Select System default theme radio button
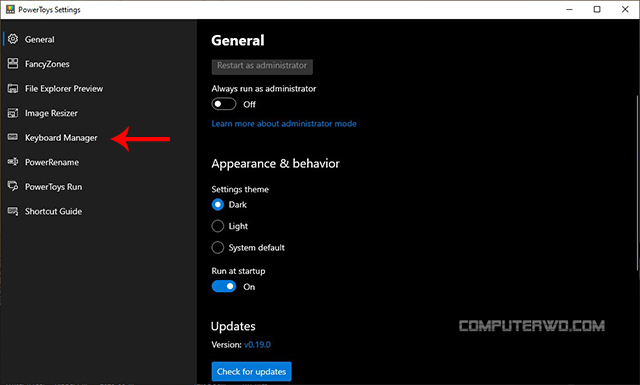The image size is (640, 385). click(x=218, y=247)
